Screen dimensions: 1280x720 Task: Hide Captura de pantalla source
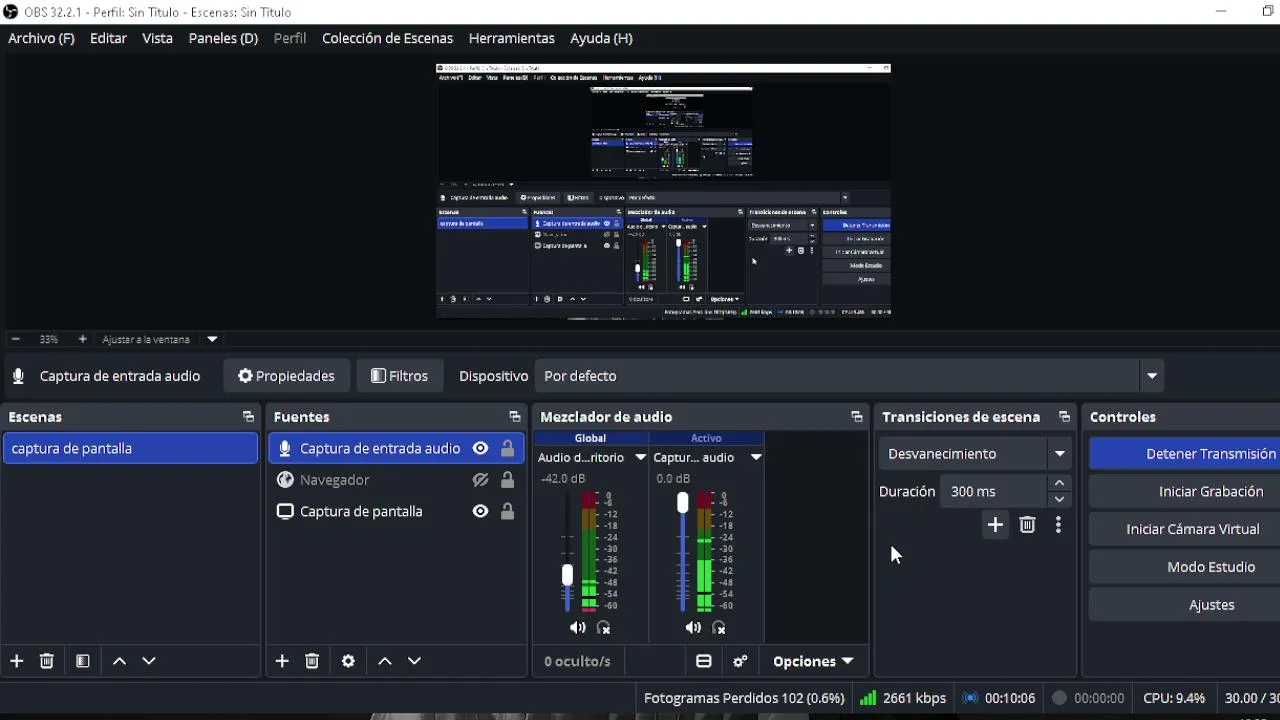tap(480, 511)
